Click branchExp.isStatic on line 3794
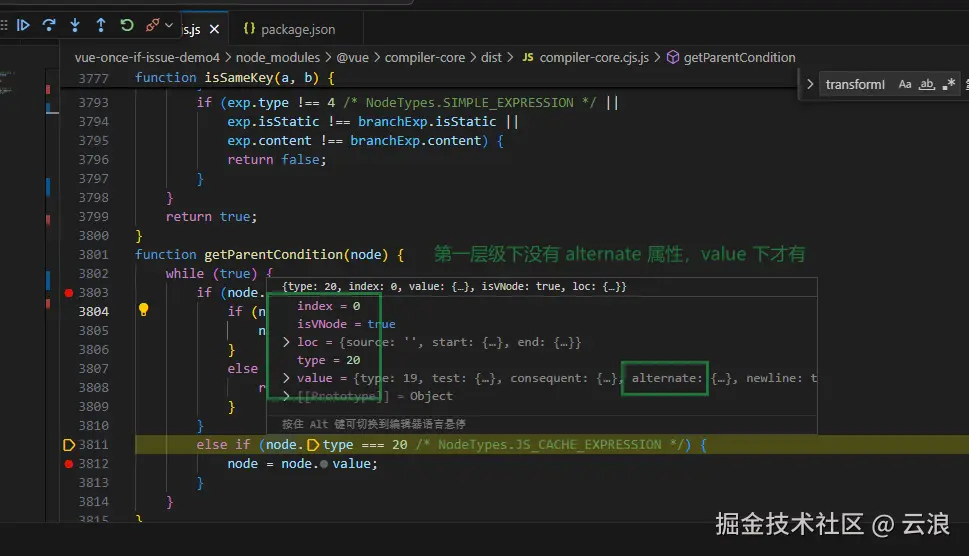 pos(427,122)
